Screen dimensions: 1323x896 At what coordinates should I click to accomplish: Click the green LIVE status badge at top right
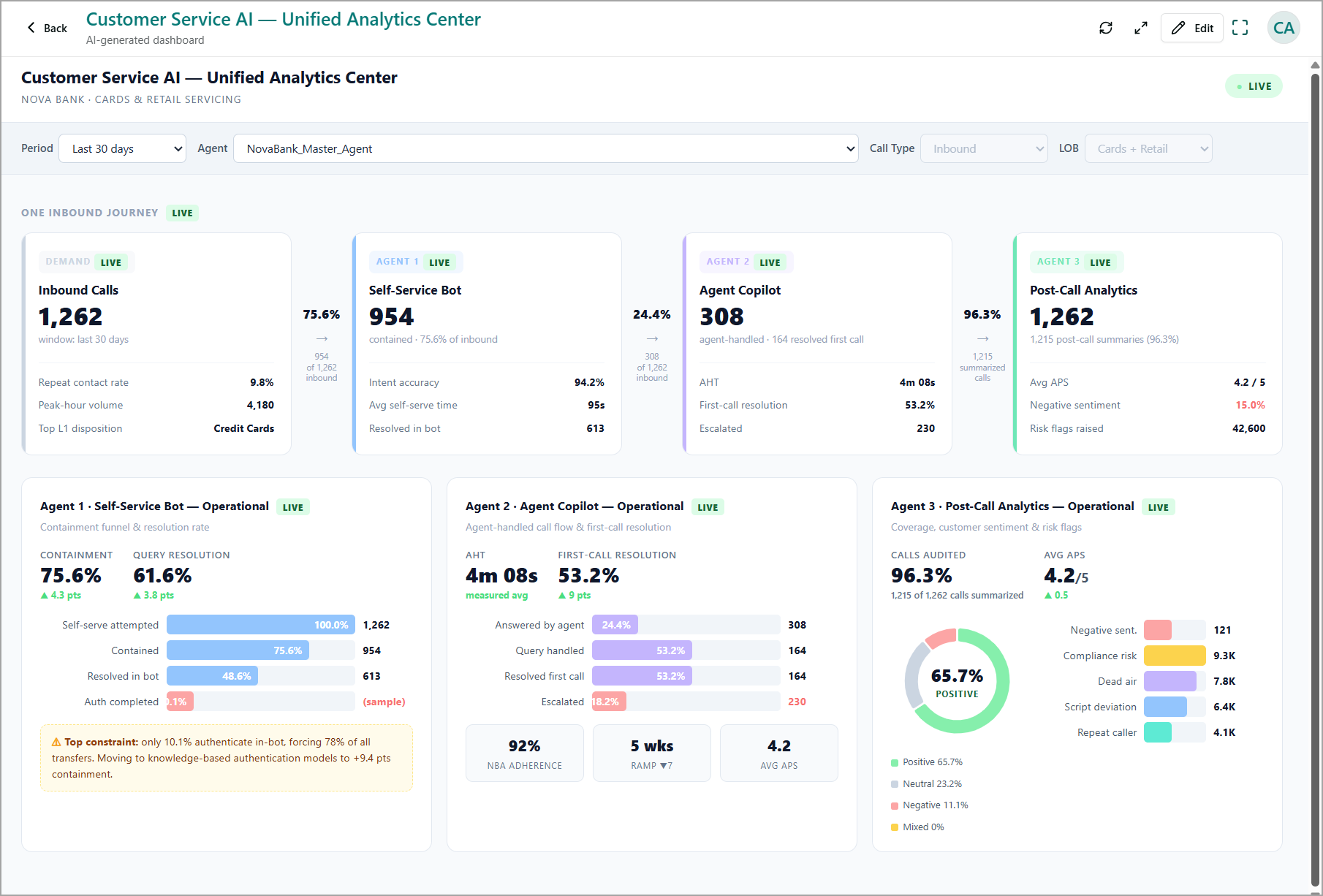tap(1254, 86)
